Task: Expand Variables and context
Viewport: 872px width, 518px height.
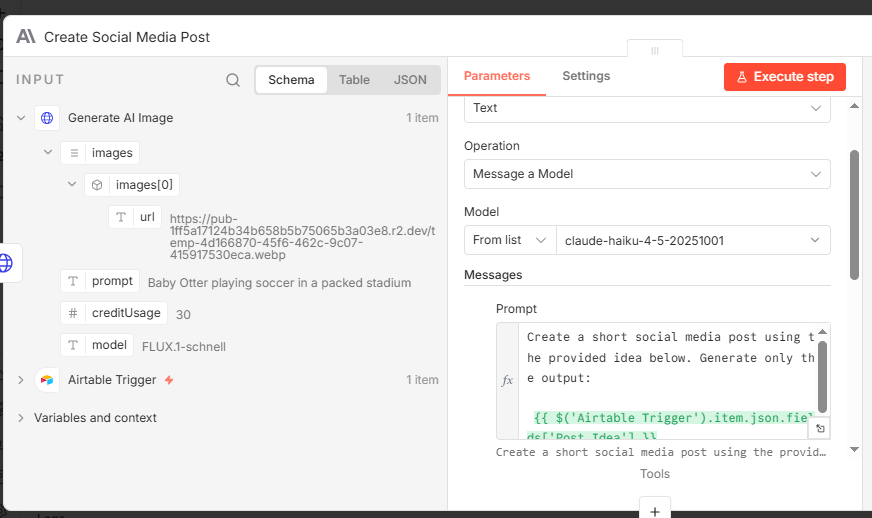Action: 21,418
